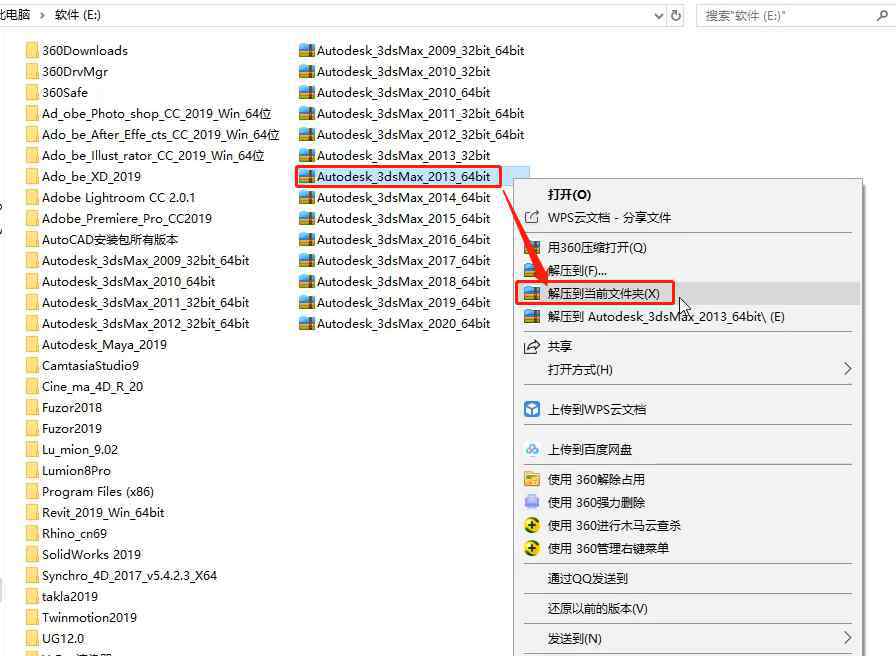Select the Autodesk_3dsMax_2014_64bit archive icon
The width and height of the screenshot is (896, 656).
307,198
